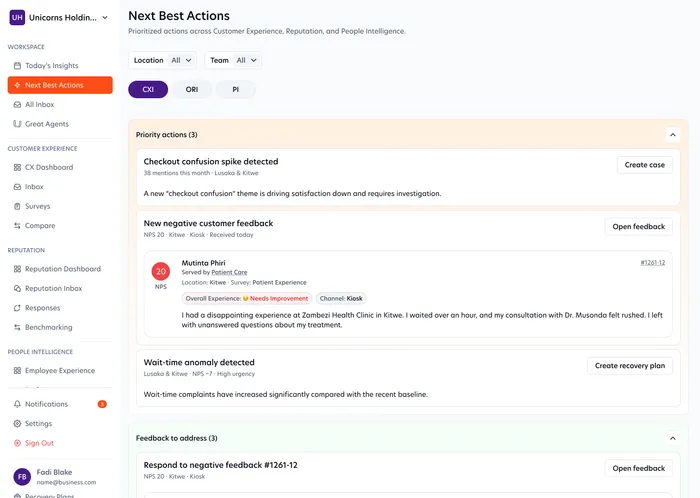The width and height of the screenshot is (700, 498).
Task: Open Responses page
Action: (60, 308)
